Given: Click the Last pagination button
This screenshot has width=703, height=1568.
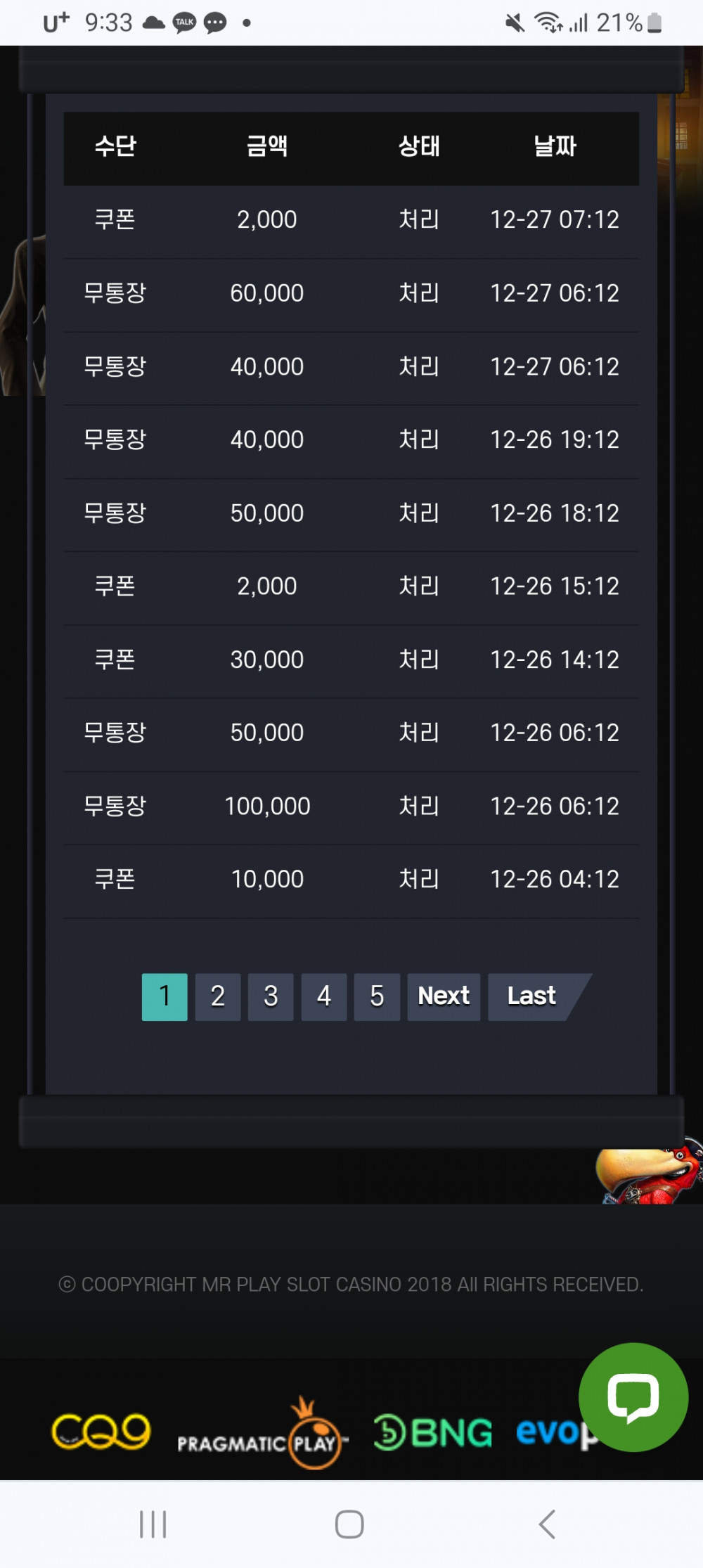Looking at the screenshot, I should point(532,996).
